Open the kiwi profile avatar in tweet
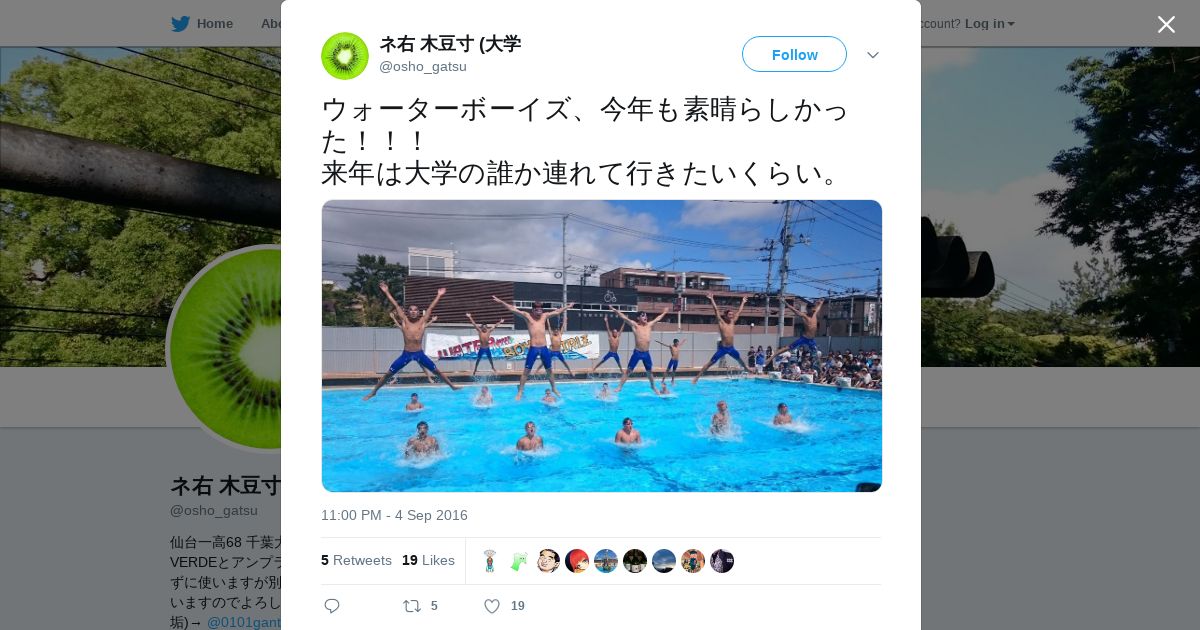Screen dimensions: 1200x630 [345, 56]
